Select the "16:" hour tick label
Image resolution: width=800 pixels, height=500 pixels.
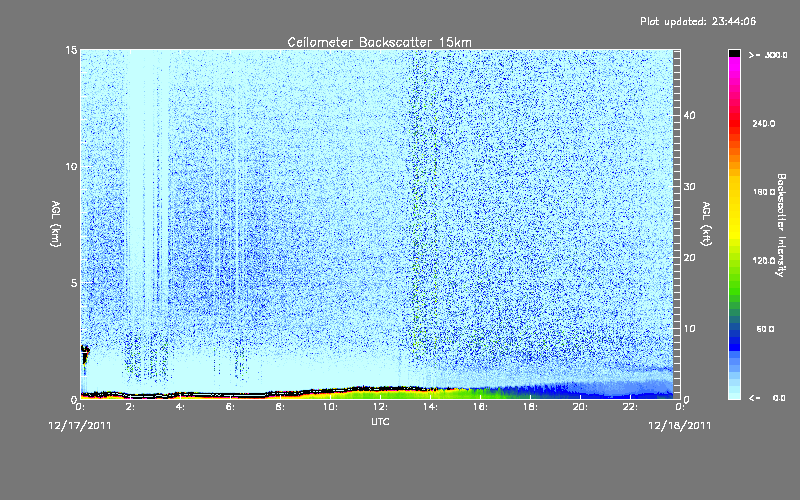tap(480, 407)
